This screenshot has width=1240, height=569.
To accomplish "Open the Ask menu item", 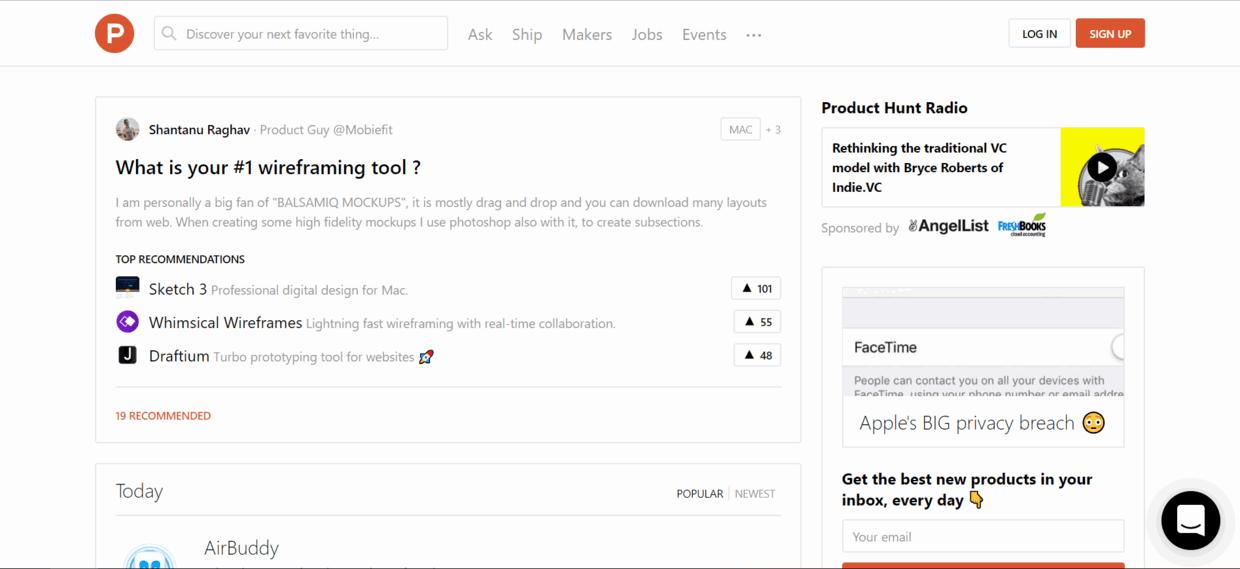I will coord(480,35).
